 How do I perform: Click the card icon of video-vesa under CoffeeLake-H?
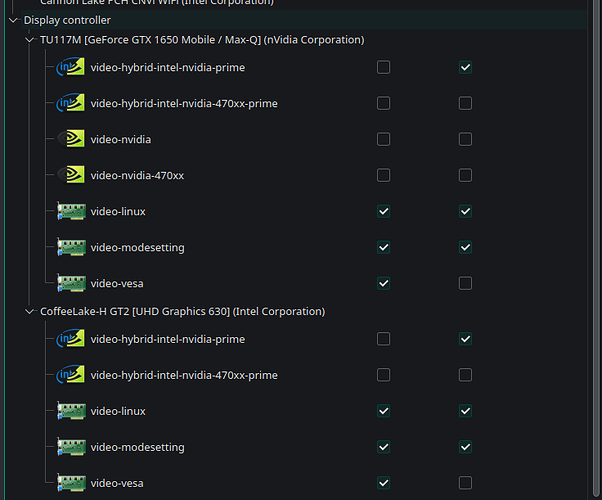71,483
